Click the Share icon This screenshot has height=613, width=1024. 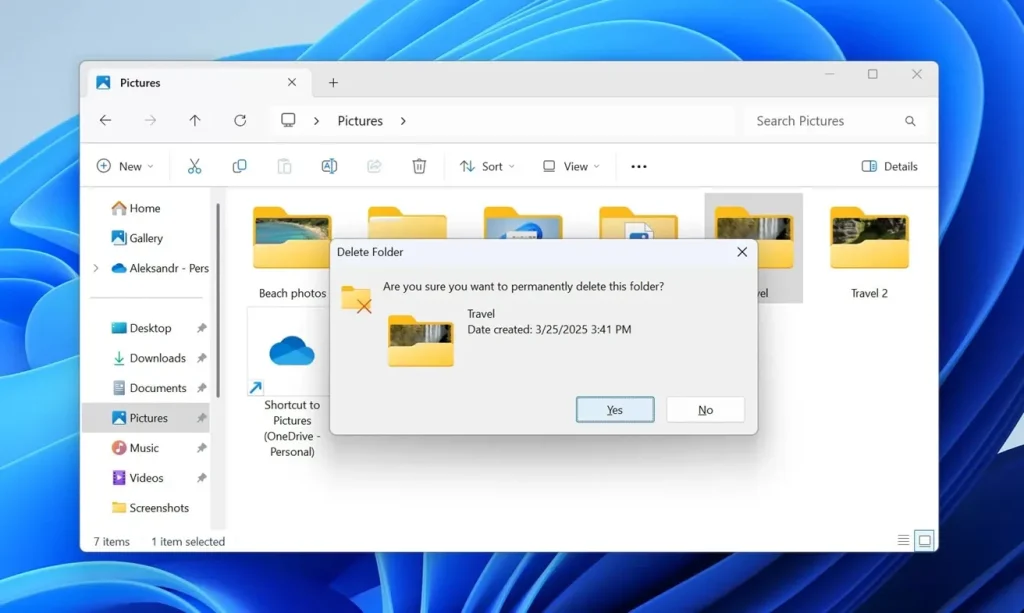[374, 166]
